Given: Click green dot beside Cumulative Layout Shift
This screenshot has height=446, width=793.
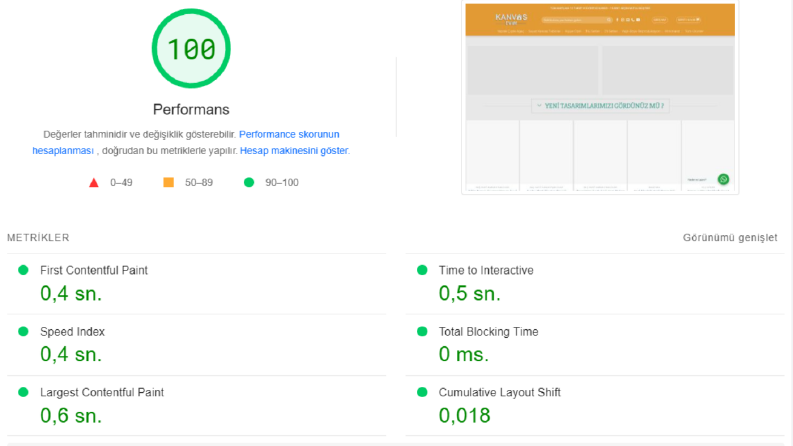Looking at the screenshot, I should (x=422, y=392).
